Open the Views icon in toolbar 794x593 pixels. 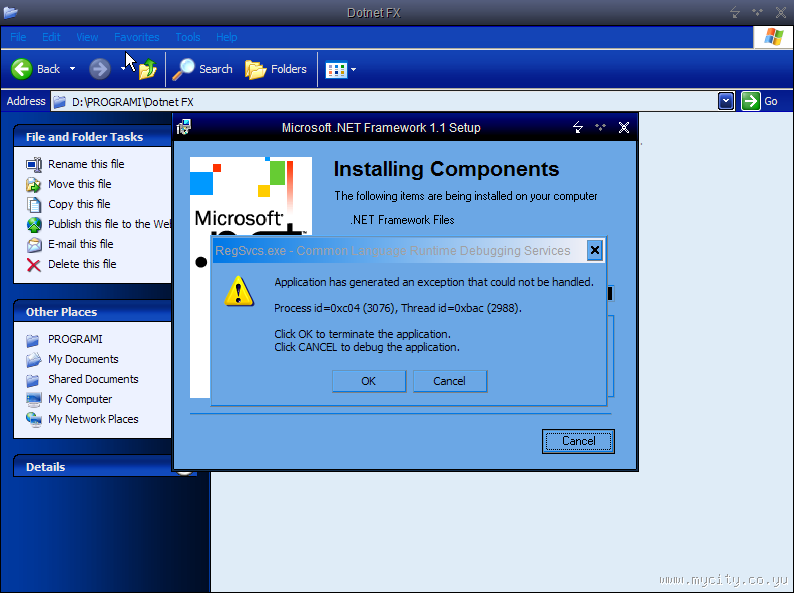(x=336, y=70)
